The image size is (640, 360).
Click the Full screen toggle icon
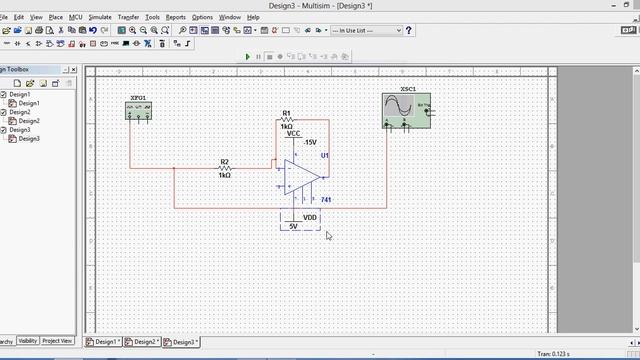(121, 31)
